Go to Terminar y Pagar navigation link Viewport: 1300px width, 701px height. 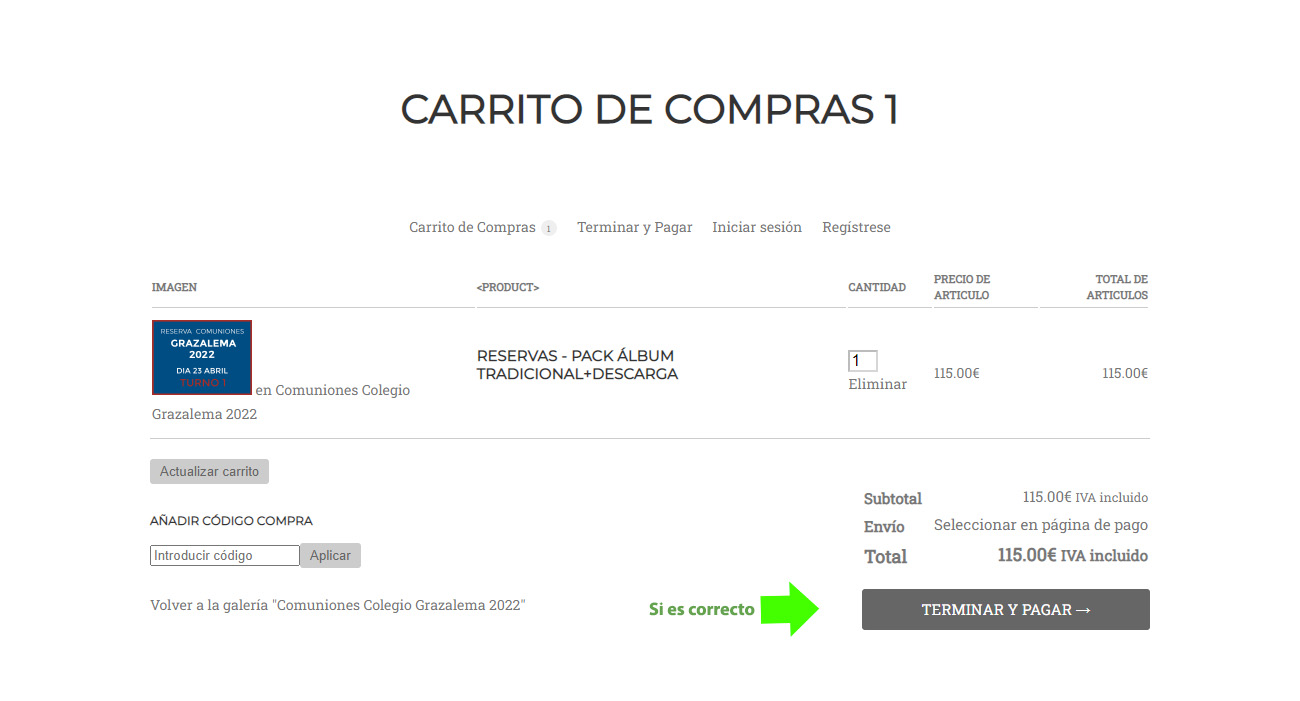pos(634,227)
